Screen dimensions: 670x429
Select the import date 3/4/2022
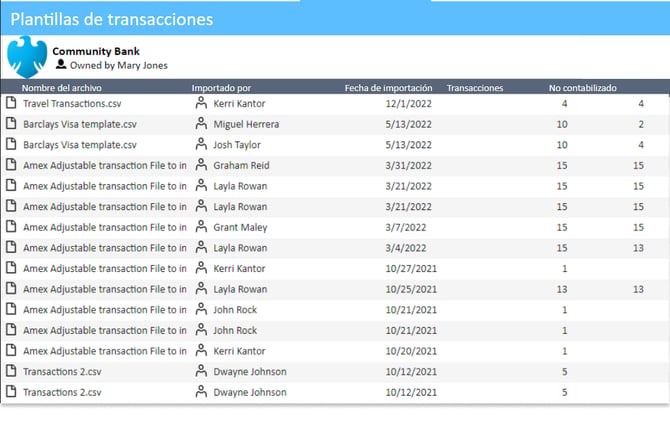tap(406, 248)
